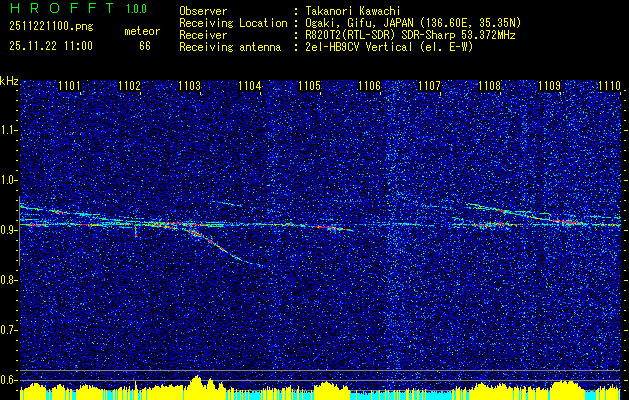Select the filename 2511221100.png
Viewport: 629px width, 400px height.
(x=51, y=26)
